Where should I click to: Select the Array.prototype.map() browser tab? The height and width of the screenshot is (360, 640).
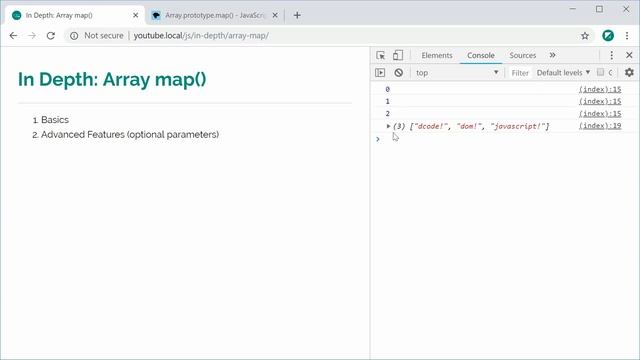point(215,16)
